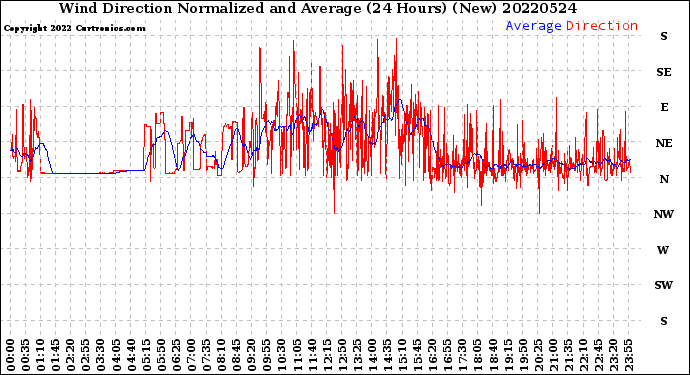Click the 16:55 time axis label
690x375 pixels.
pos(448,355)
